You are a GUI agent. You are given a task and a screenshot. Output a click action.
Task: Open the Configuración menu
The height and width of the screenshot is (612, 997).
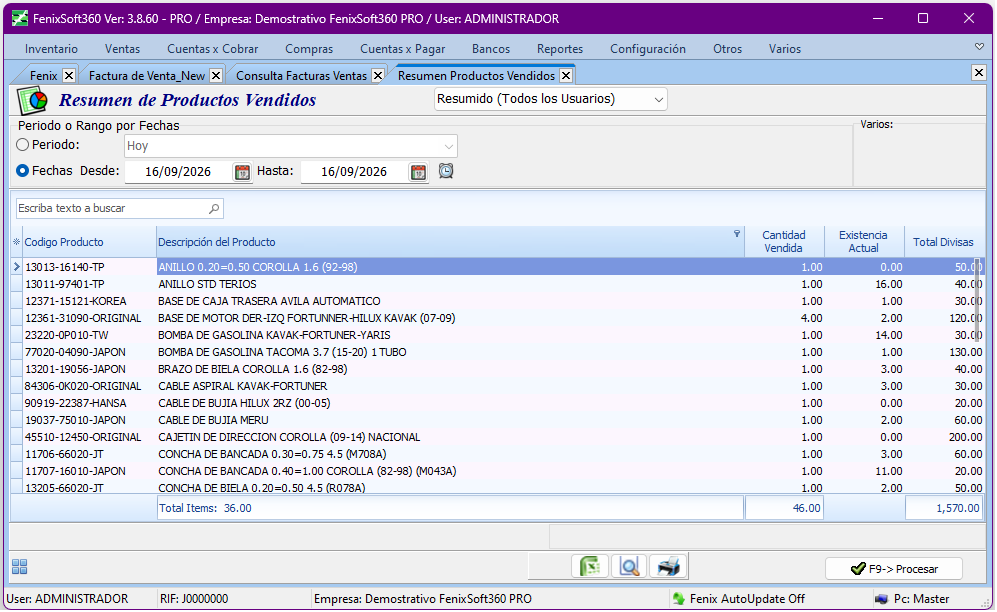tap(648, 49)
